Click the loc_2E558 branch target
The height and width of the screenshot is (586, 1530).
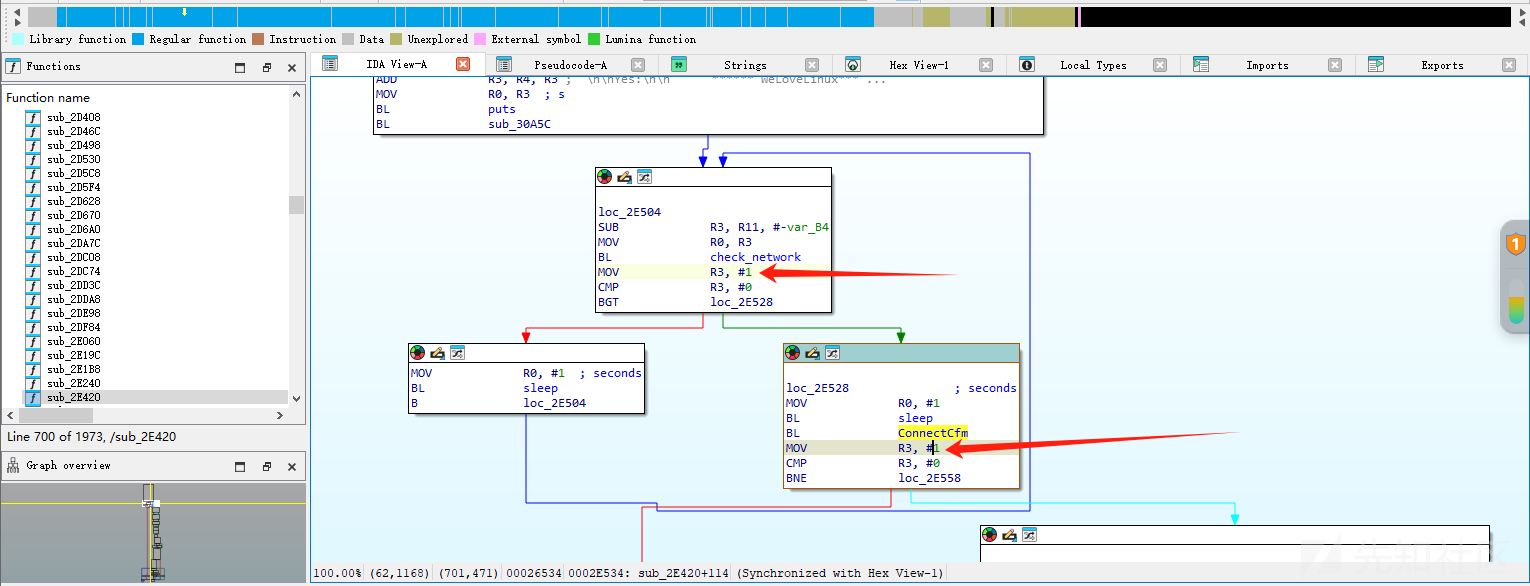(x=929, y=478)
